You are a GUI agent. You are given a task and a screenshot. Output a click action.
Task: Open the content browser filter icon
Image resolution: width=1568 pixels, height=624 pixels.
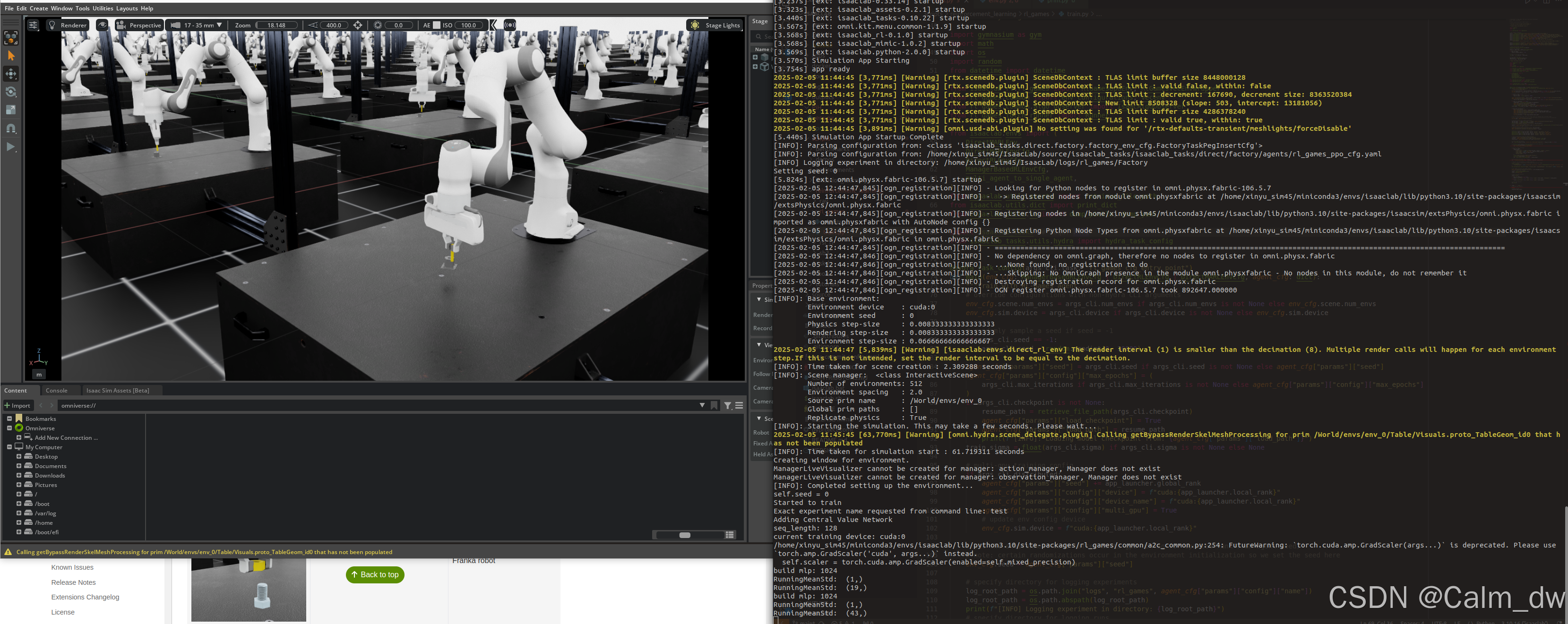727,405
